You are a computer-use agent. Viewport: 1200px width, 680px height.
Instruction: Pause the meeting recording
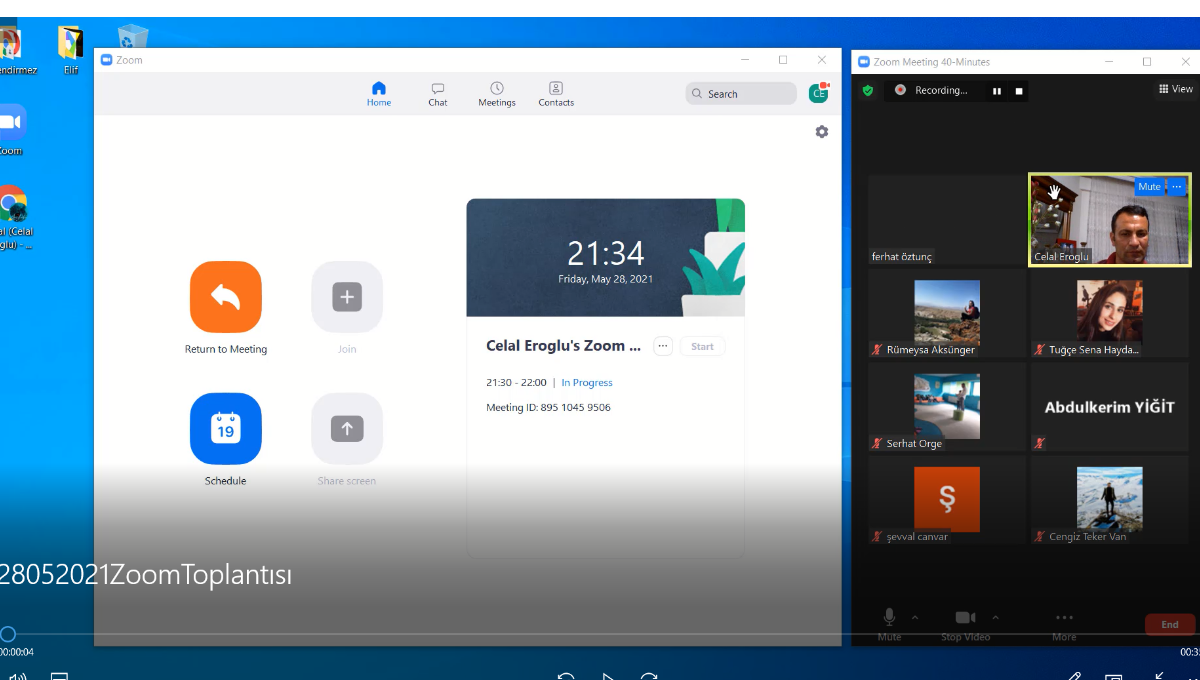coord(997,91)
